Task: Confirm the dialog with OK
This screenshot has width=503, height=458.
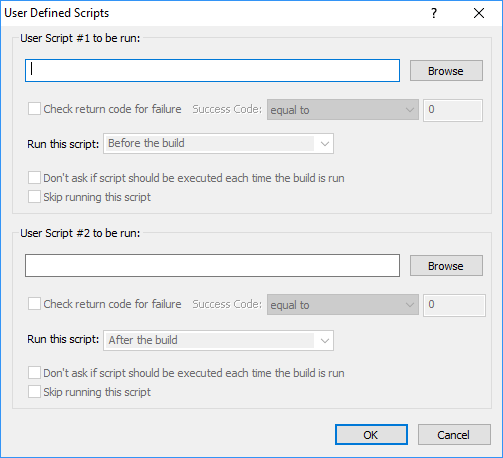Action: coord(371,435)
